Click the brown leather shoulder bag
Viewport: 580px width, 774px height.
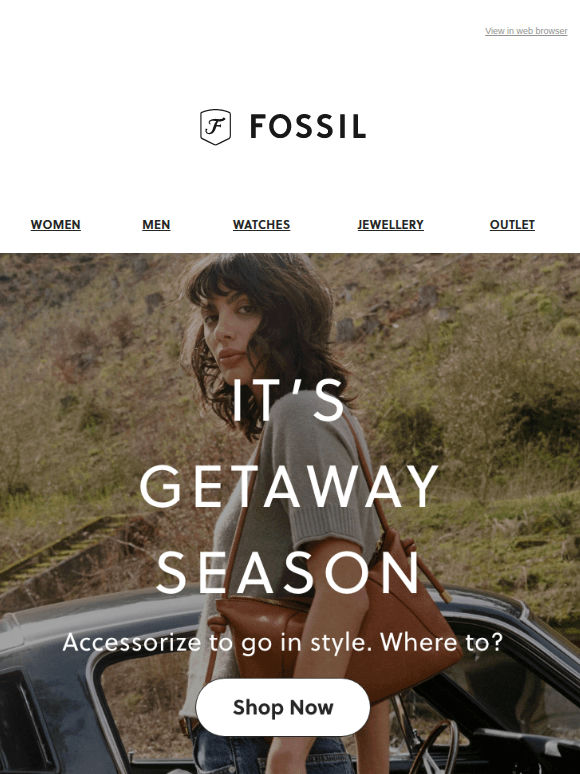click(336, 627)
